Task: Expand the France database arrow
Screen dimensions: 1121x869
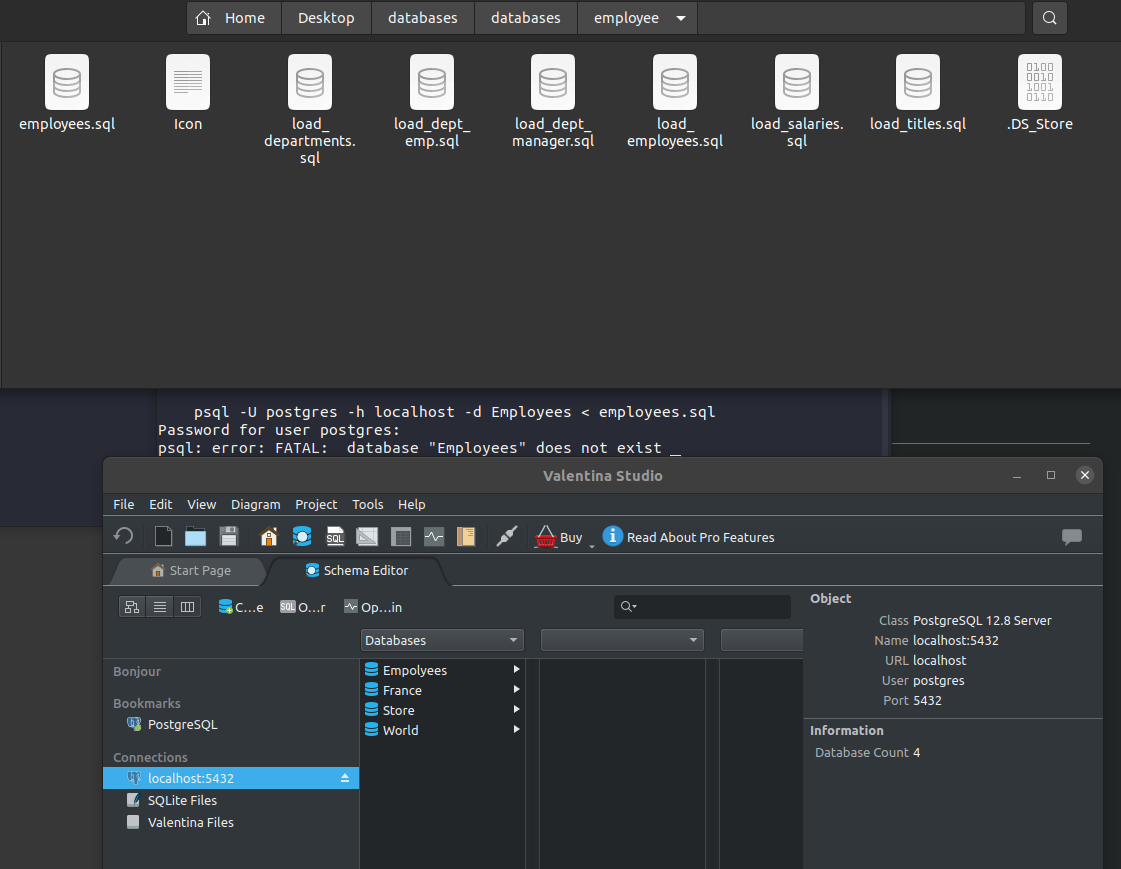Action: (x=516, y=690)
